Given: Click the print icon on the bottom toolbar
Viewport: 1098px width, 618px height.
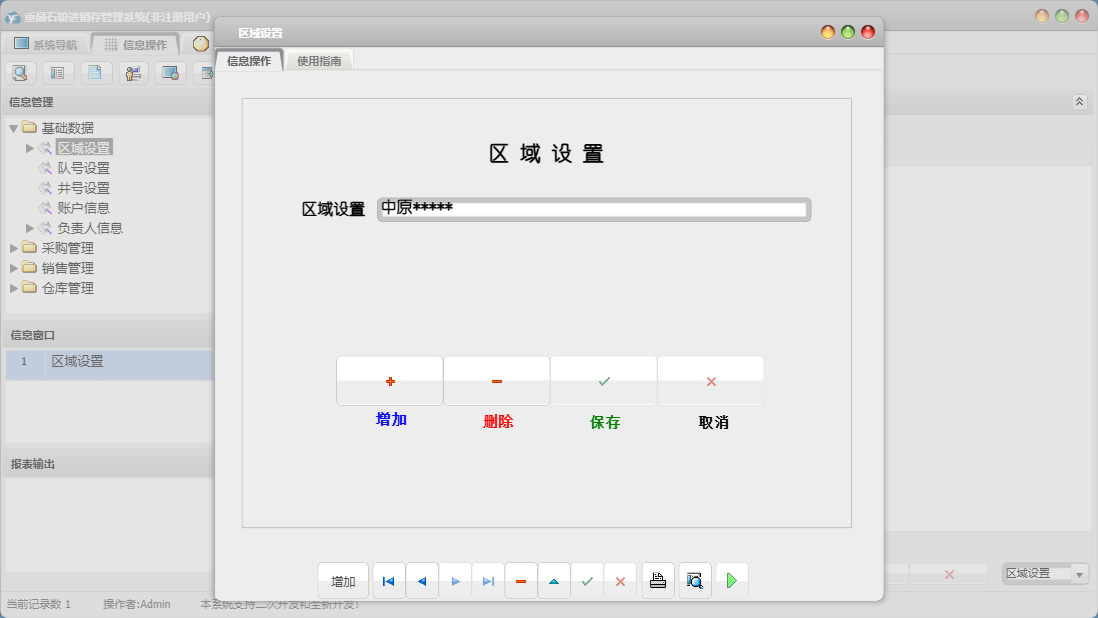Looking at the screenshot, I should click(657, 580).
